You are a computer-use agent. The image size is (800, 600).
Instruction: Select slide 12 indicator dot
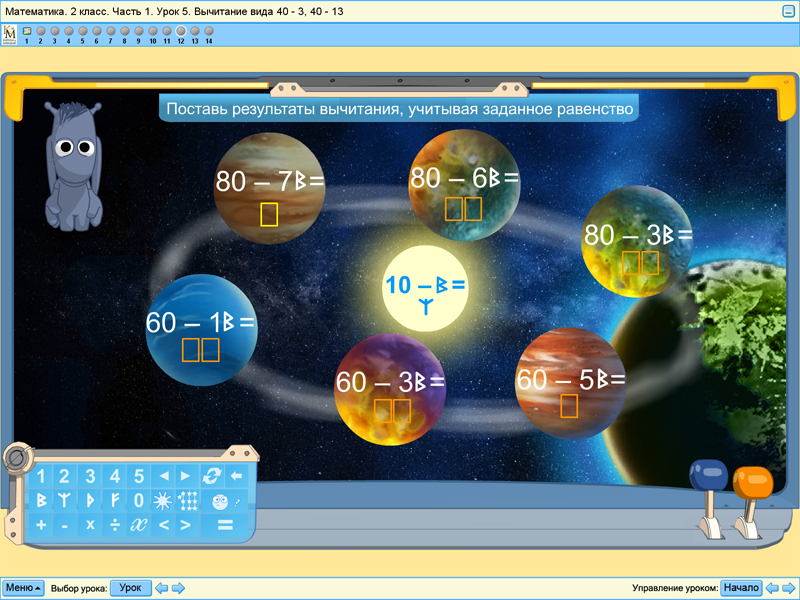pyautogui.click(x=181, y=32)
